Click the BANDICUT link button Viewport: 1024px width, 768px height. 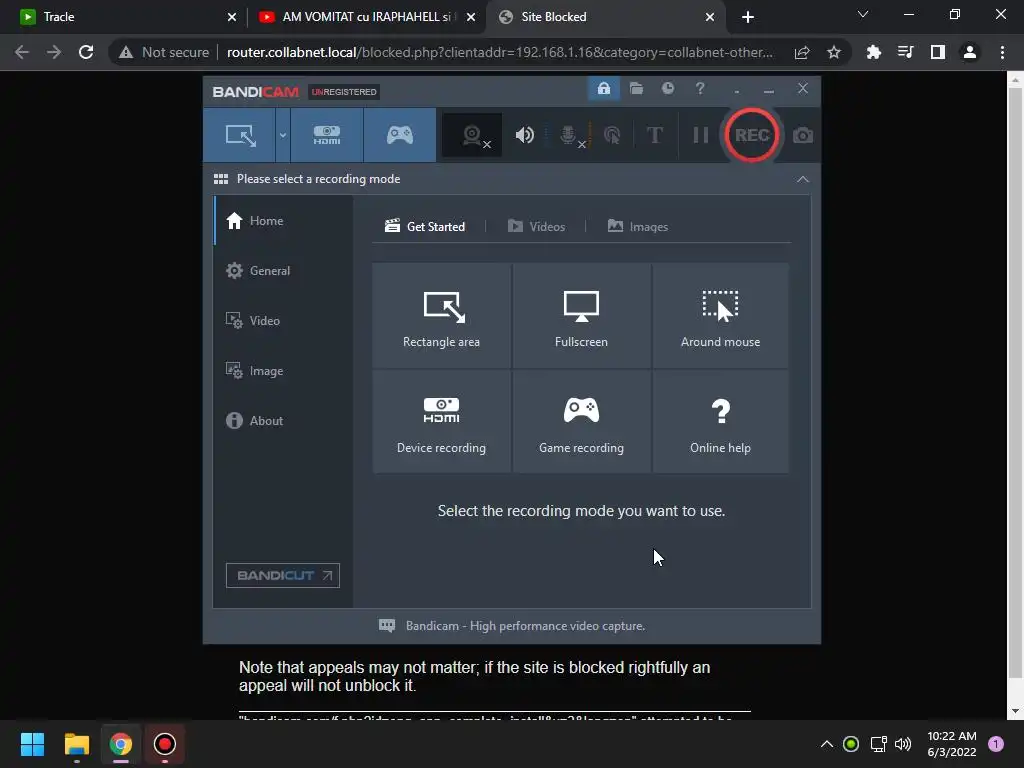283,575
